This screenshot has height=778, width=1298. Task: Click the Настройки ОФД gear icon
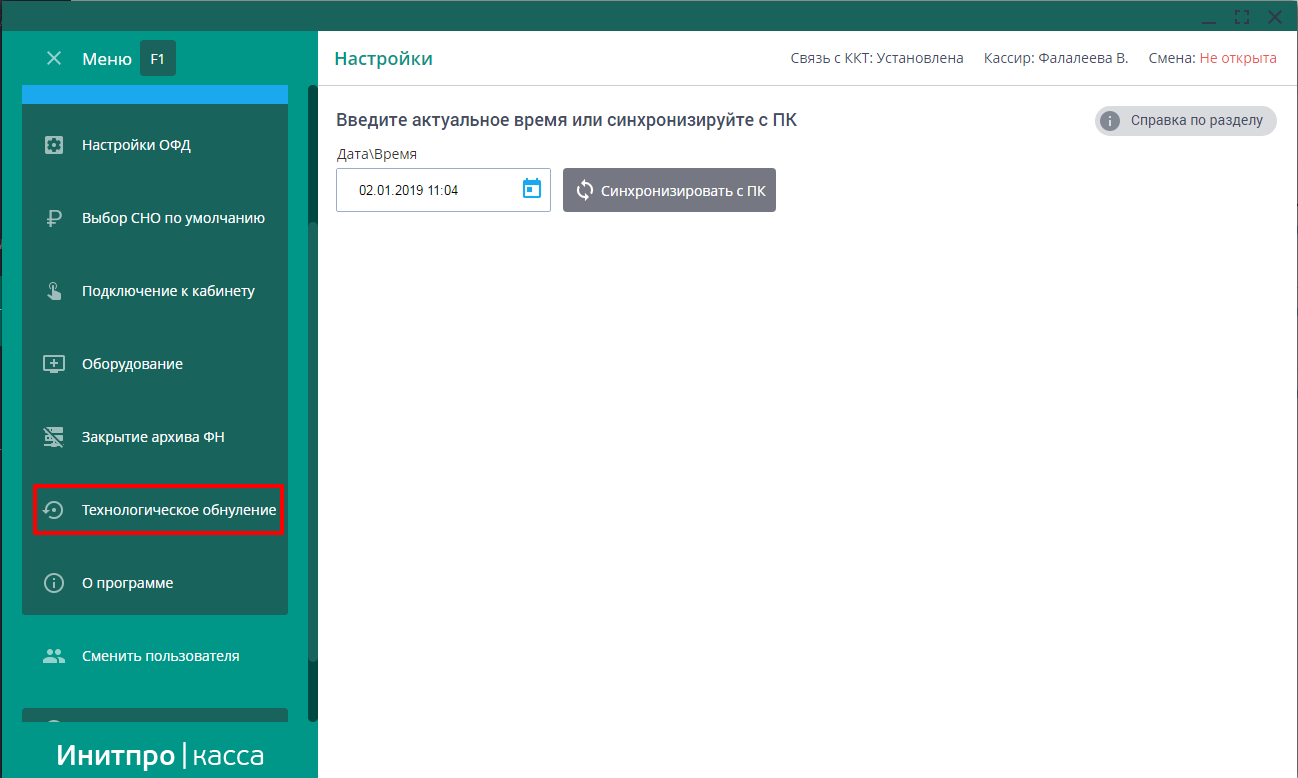click(54, 145)
